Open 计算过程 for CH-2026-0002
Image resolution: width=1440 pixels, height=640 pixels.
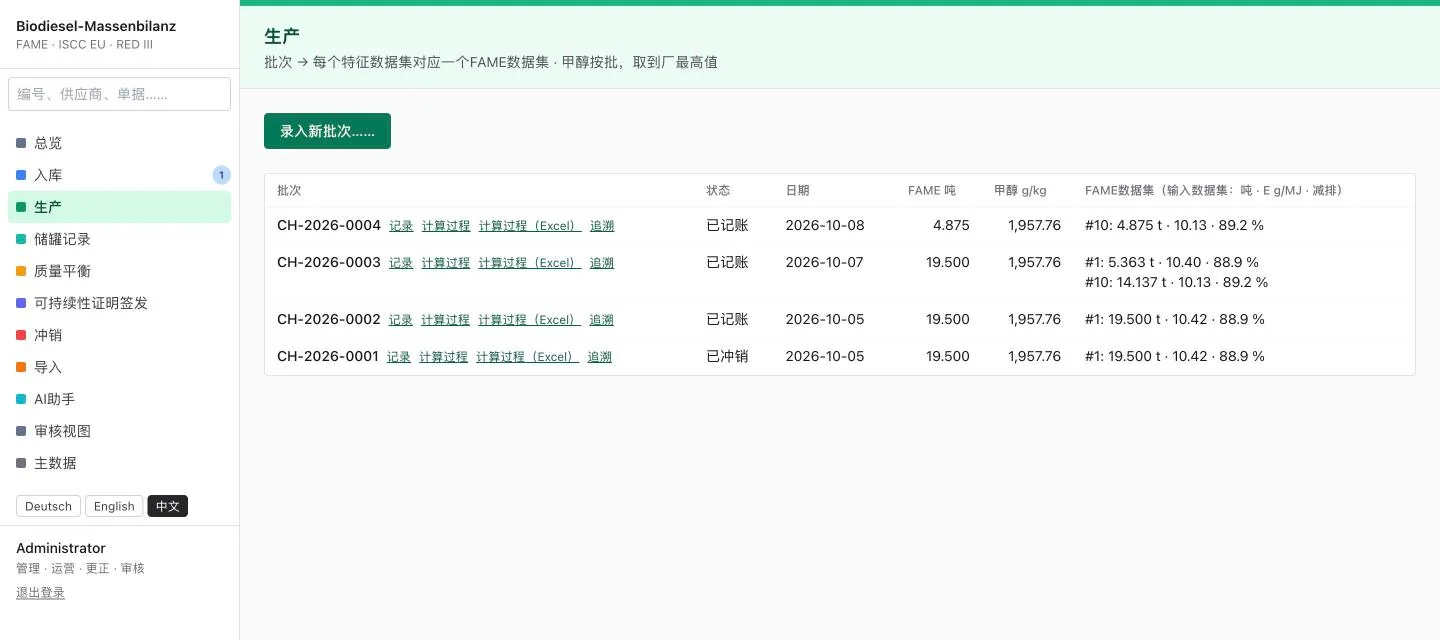click(446, 320)
